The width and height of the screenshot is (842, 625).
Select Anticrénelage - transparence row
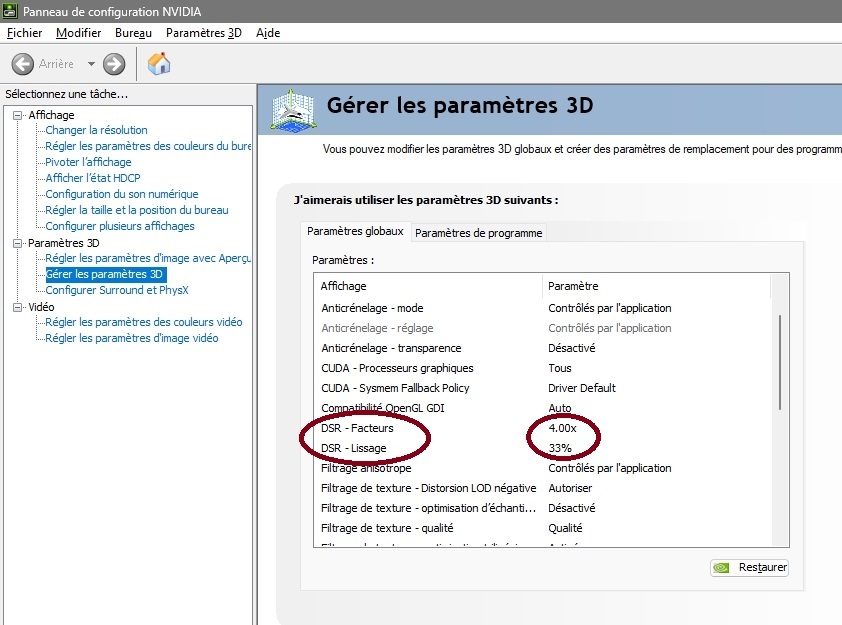pyautogui.click(x=543, y=348)
